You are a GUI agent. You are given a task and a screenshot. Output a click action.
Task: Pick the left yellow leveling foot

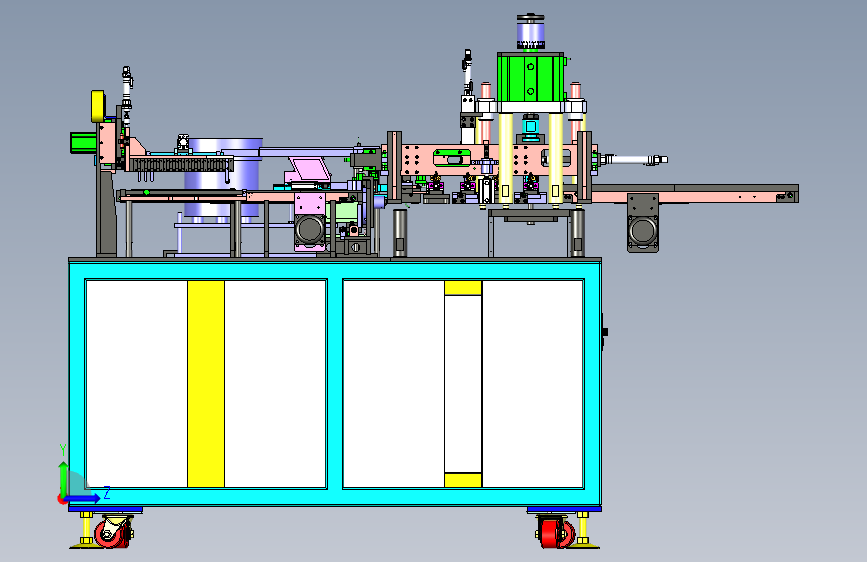point(85,531)
